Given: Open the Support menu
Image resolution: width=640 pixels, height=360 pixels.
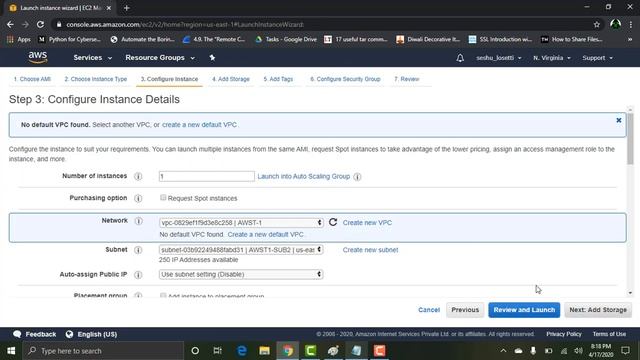Looking at the screenshot, I should (x=598, y=58).
